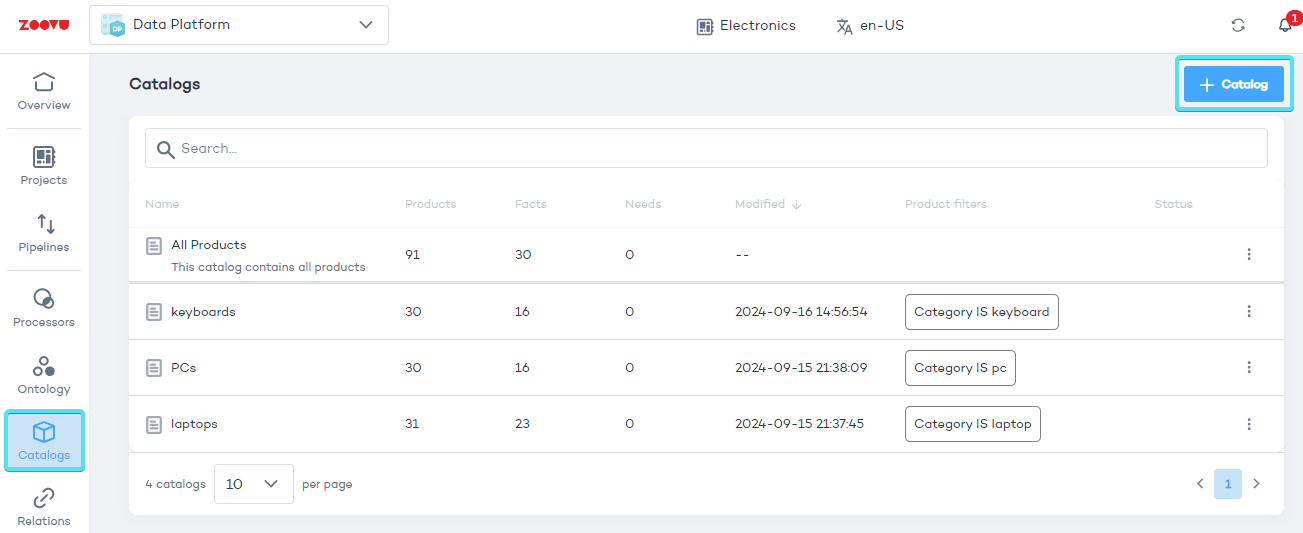The height and width of the screenshot is (533, 1303).
Task: Go to next page arrow
Action: click(x=1257, y=484)
